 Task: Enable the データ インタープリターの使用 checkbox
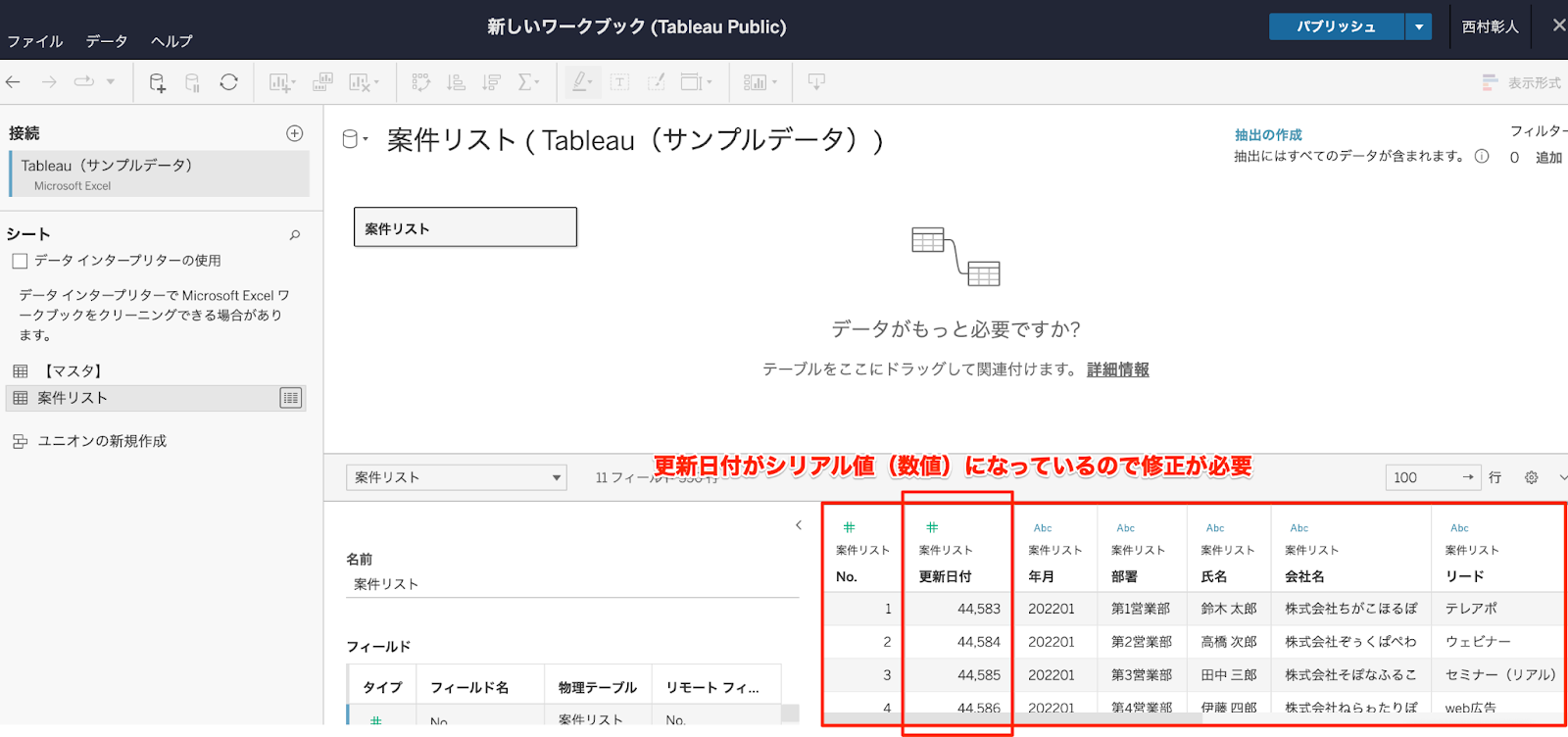point(20,262)
